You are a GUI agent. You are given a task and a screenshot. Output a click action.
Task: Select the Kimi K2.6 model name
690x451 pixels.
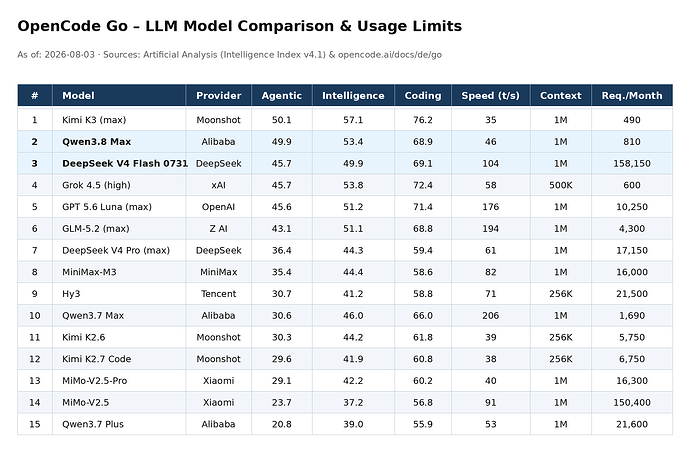[84, 337]
